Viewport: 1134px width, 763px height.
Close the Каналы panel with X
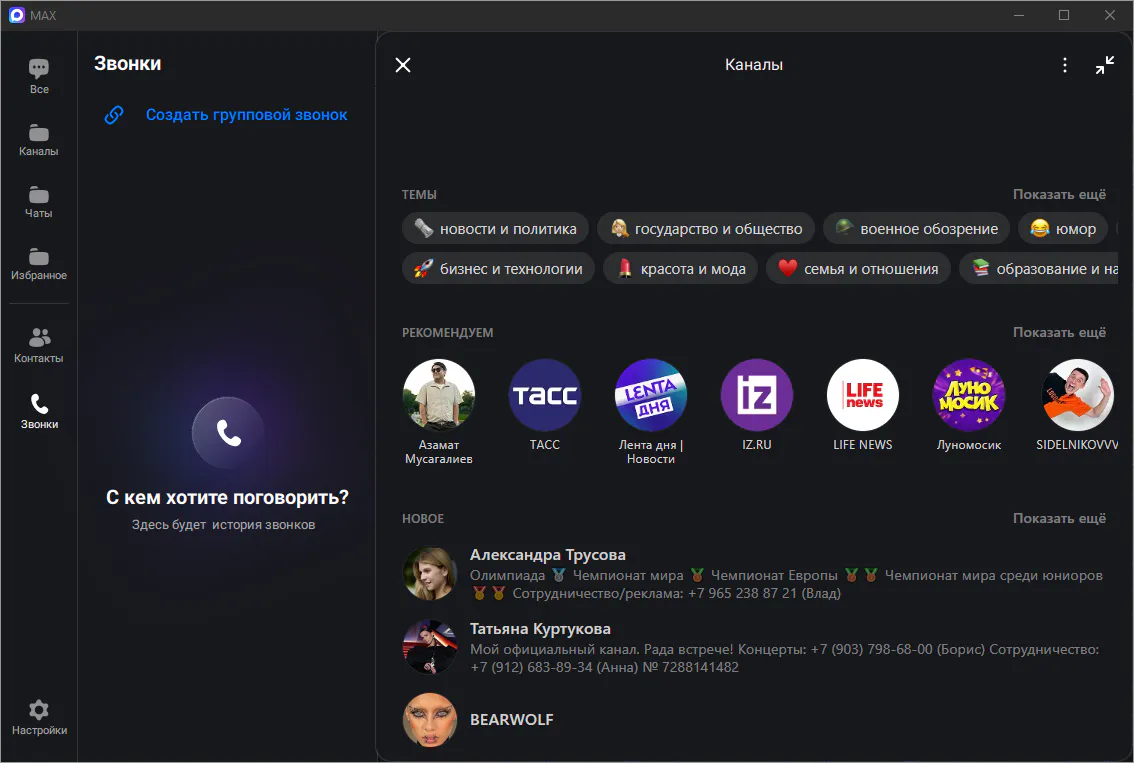point(403,65)
